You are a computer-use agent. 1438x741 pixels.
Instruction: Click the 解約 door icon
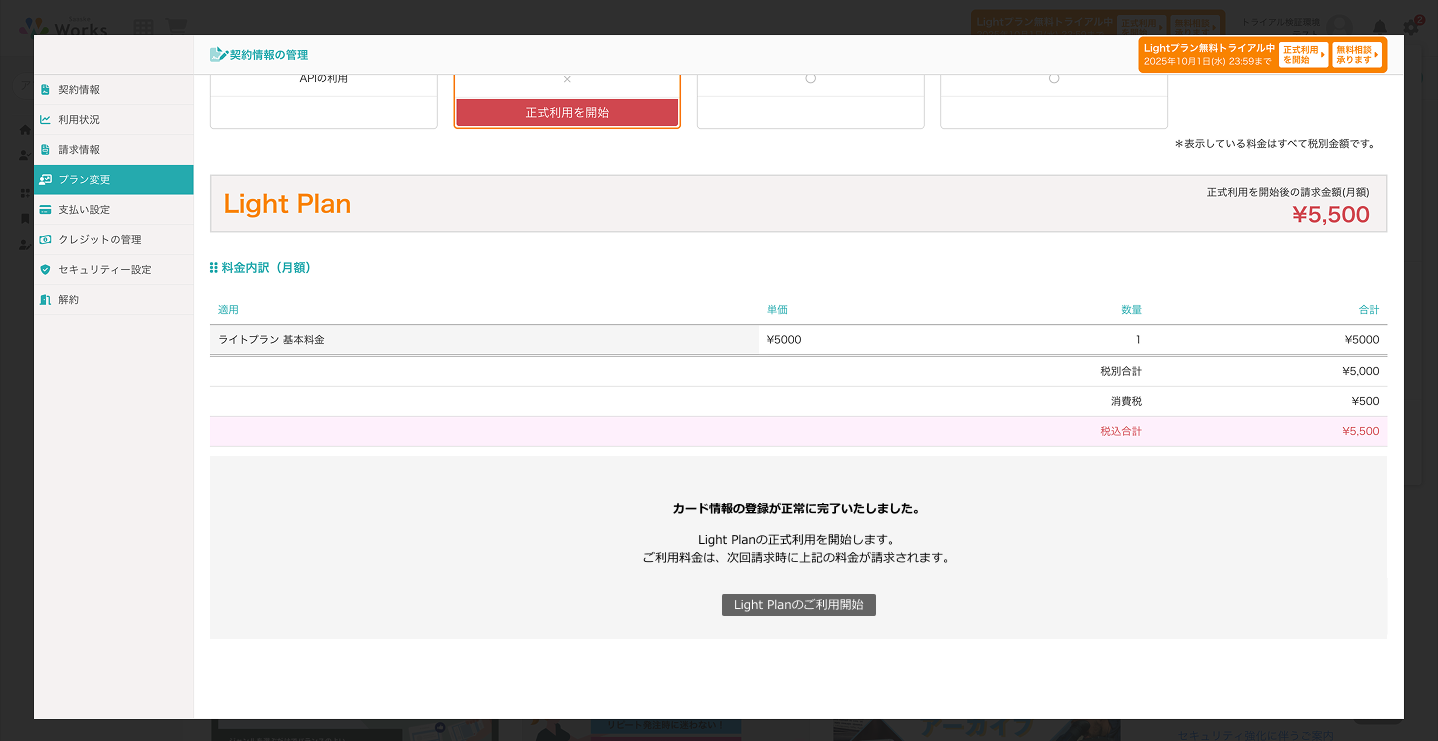pos(45,300)
